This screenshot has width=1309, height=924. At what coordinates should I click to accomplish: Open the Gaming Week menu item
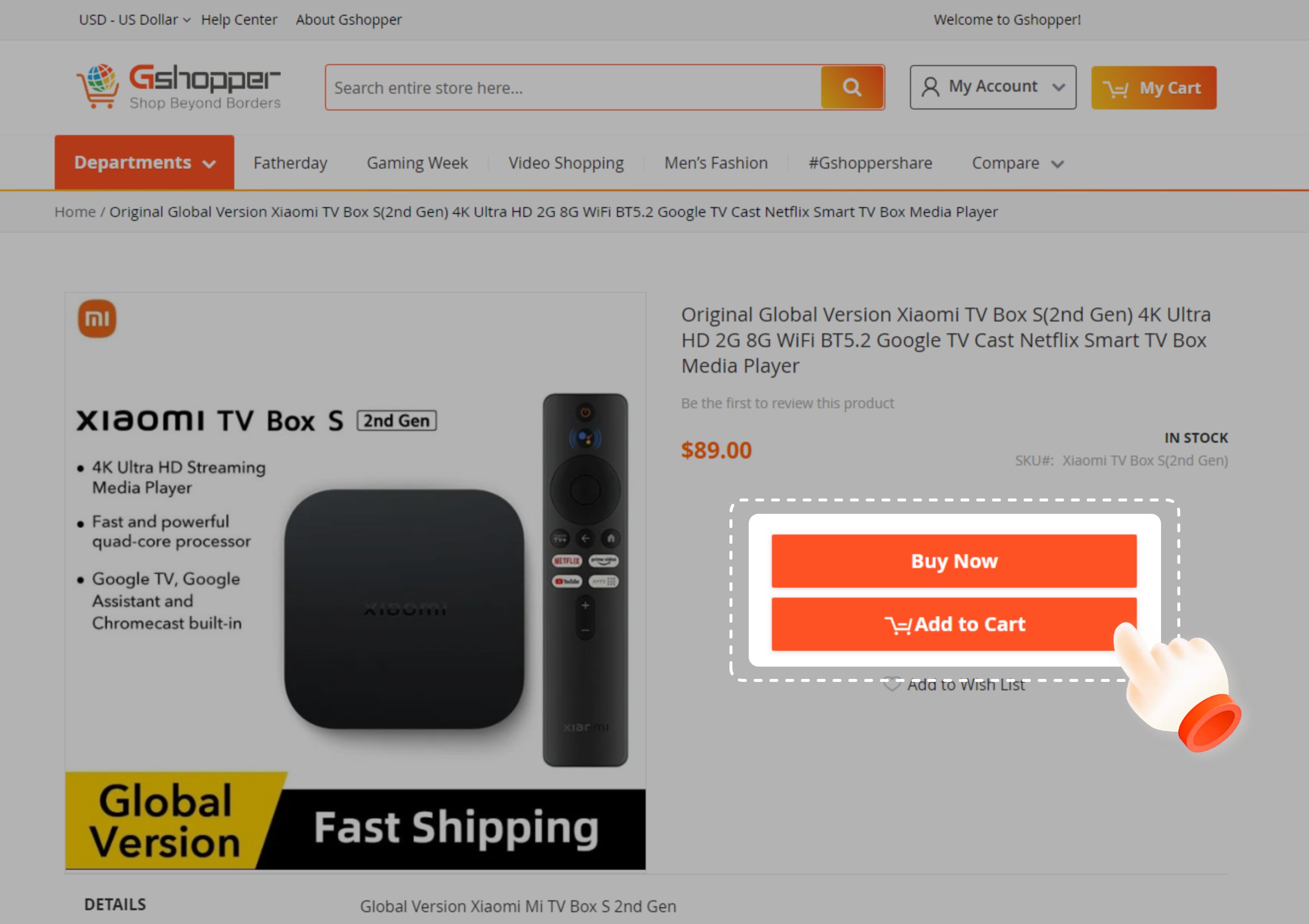click(417, 163)
